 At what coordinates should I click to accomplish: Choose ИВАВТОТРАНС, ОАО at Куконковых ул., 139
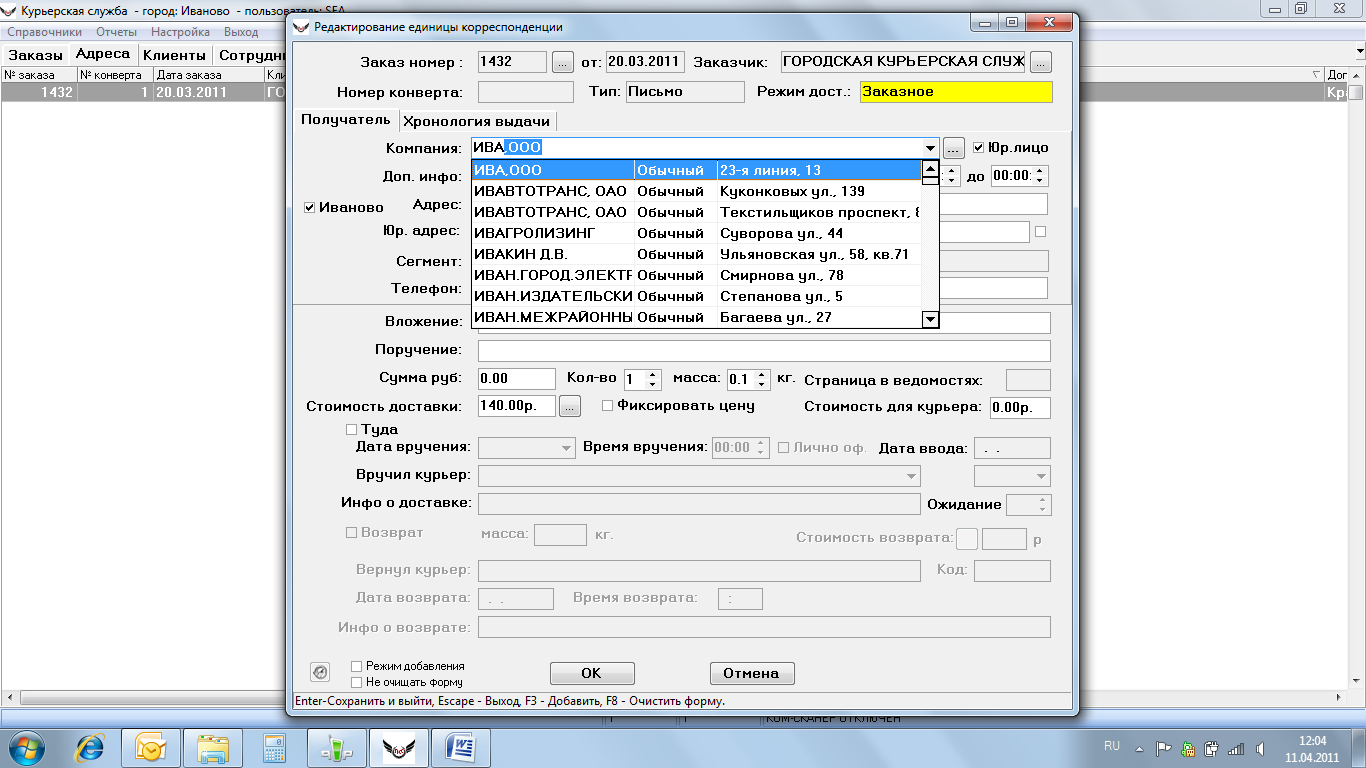pyautogui.click(x=696, y=191)
